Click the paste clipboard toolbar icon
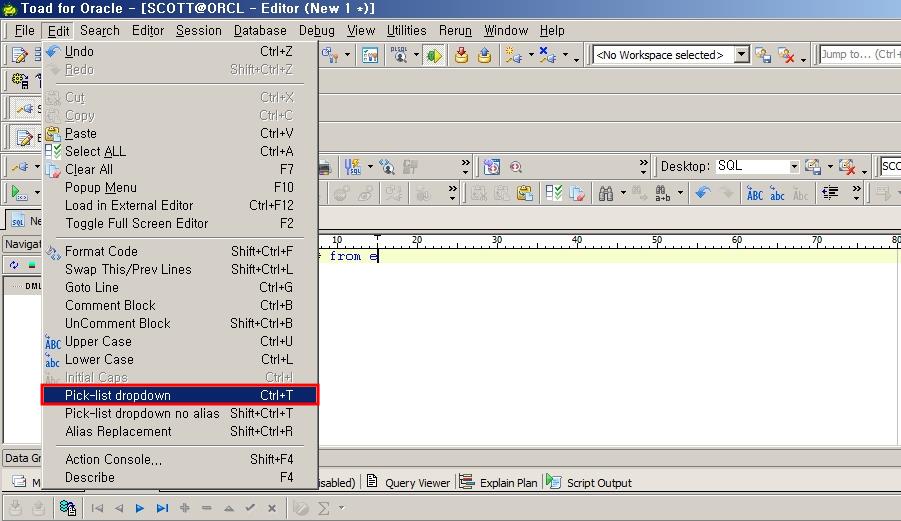Screen dimensions: 901x521 click(524, 194)
